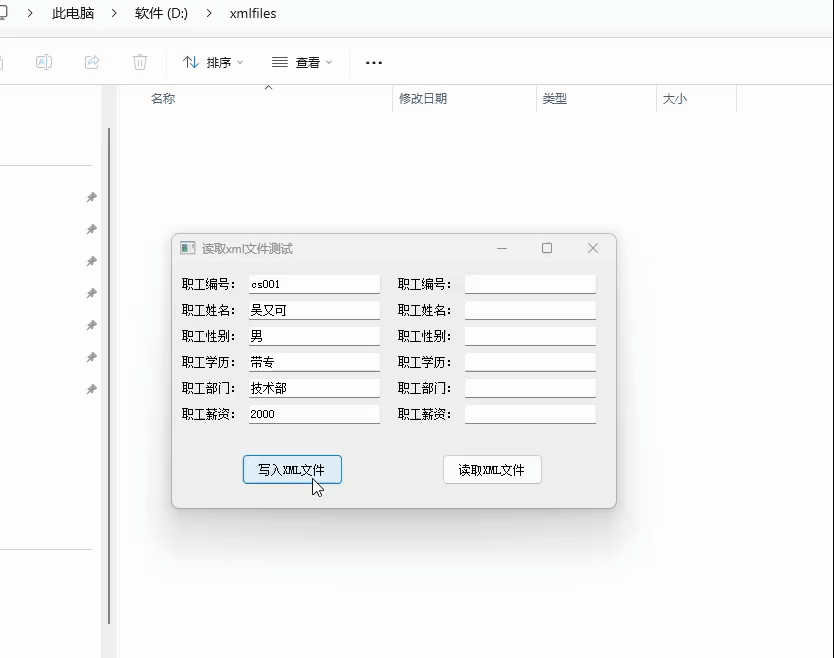834x658 pixels.
Task: Open the 查看 view dropdown
Action: (302, 63)
